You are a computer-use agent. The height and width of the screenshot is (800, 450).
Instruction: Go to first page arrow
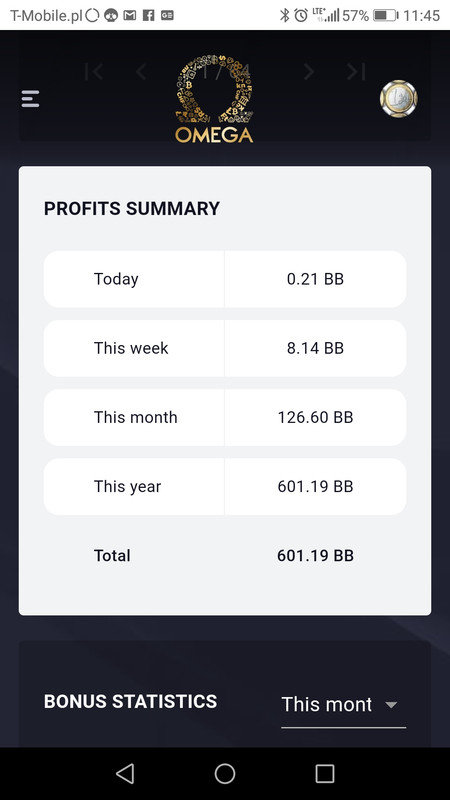click(94, 71)
